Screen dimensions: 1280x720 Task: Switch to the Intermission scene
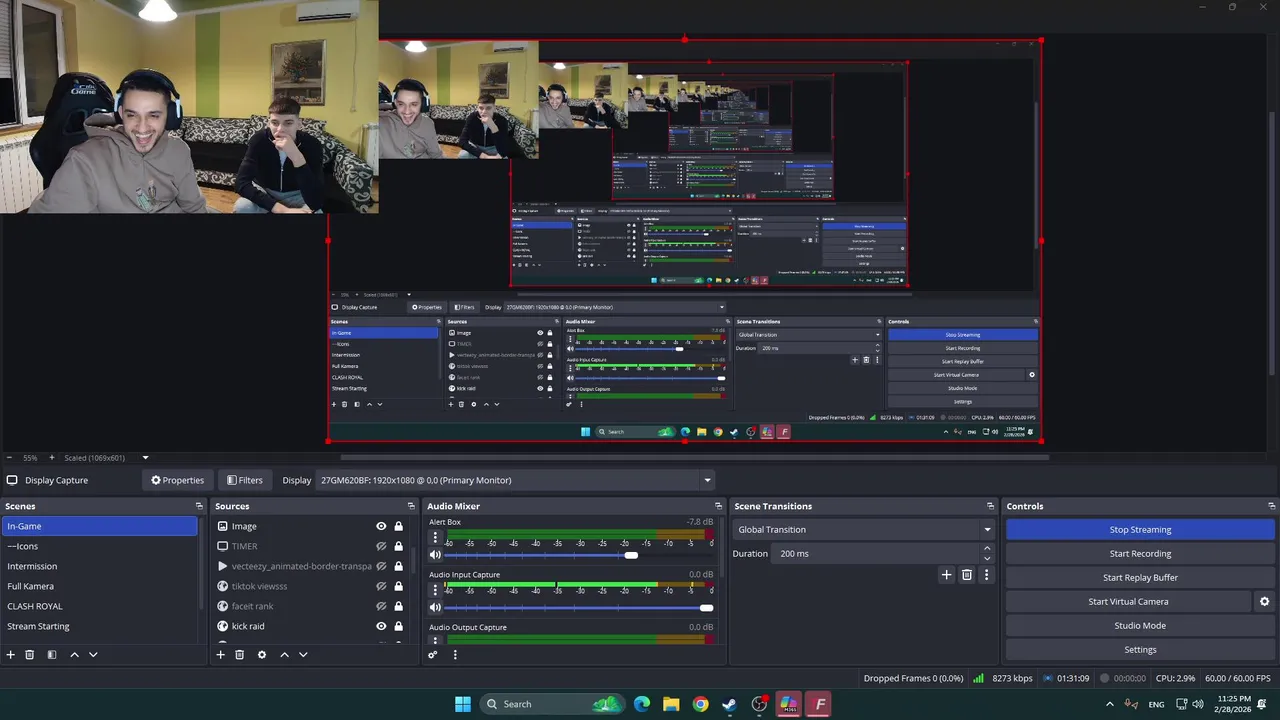point(99,566)
